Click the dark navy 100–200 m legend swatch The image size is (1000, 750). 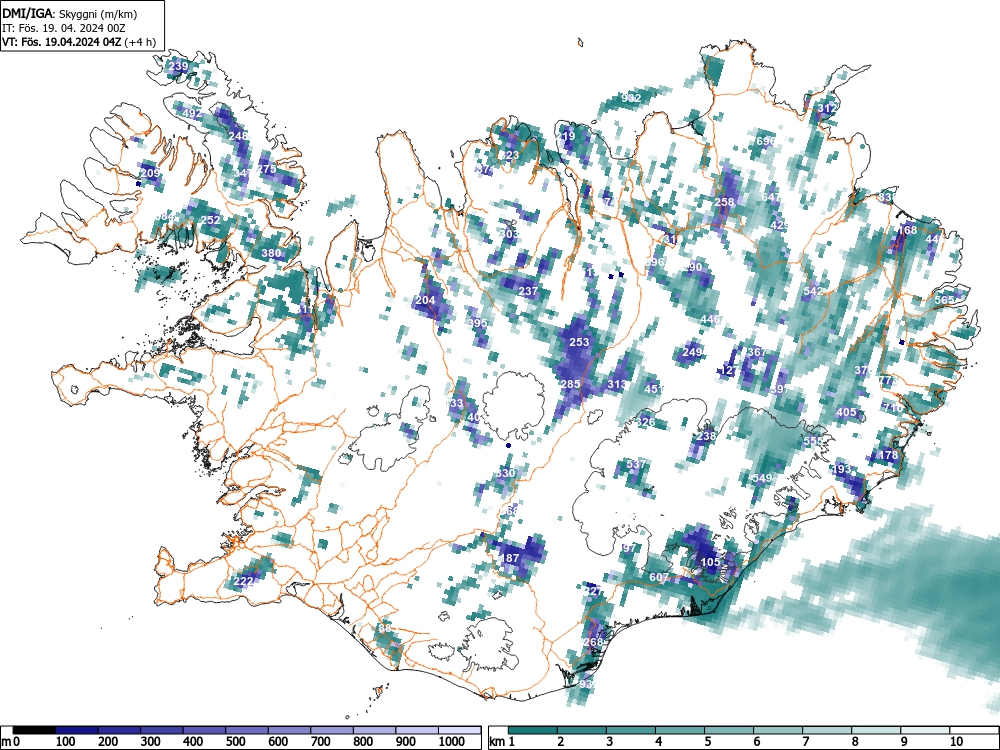click(x=77, y=730)
